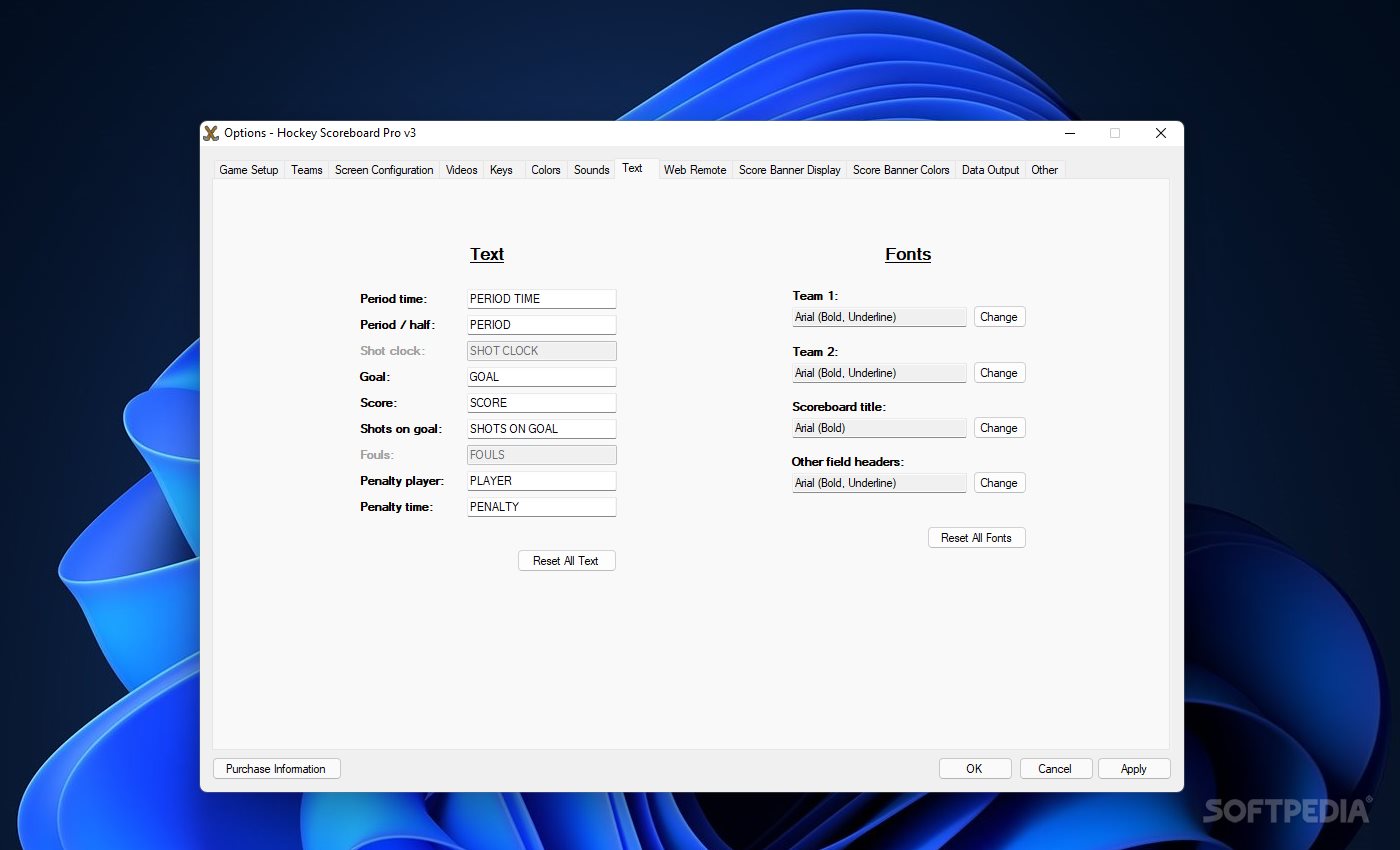Click the disabled Shot clock field
The height and width of the screenshot is (850, 1400).
tap(542, 351)
